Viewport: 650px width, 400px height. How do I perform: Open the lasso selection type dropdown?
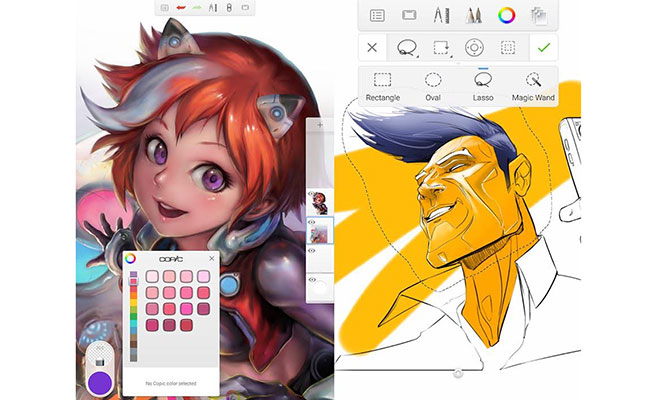407,48
